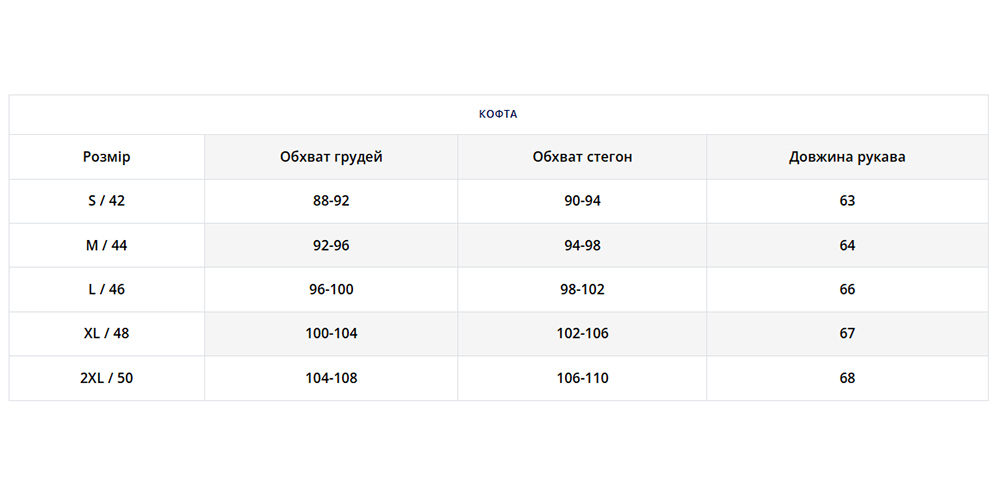Select the 2XL / 50 size cell

[106, 378]
